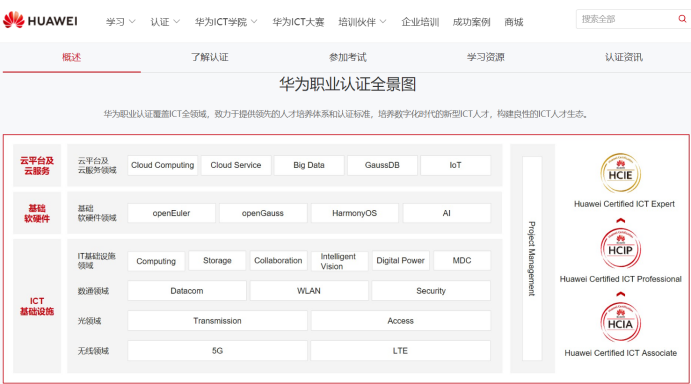Open the 华为ICT大赛 menu item
Viewport: 691px width, 384px height.
pyautogui.click(x=298, y=22)
